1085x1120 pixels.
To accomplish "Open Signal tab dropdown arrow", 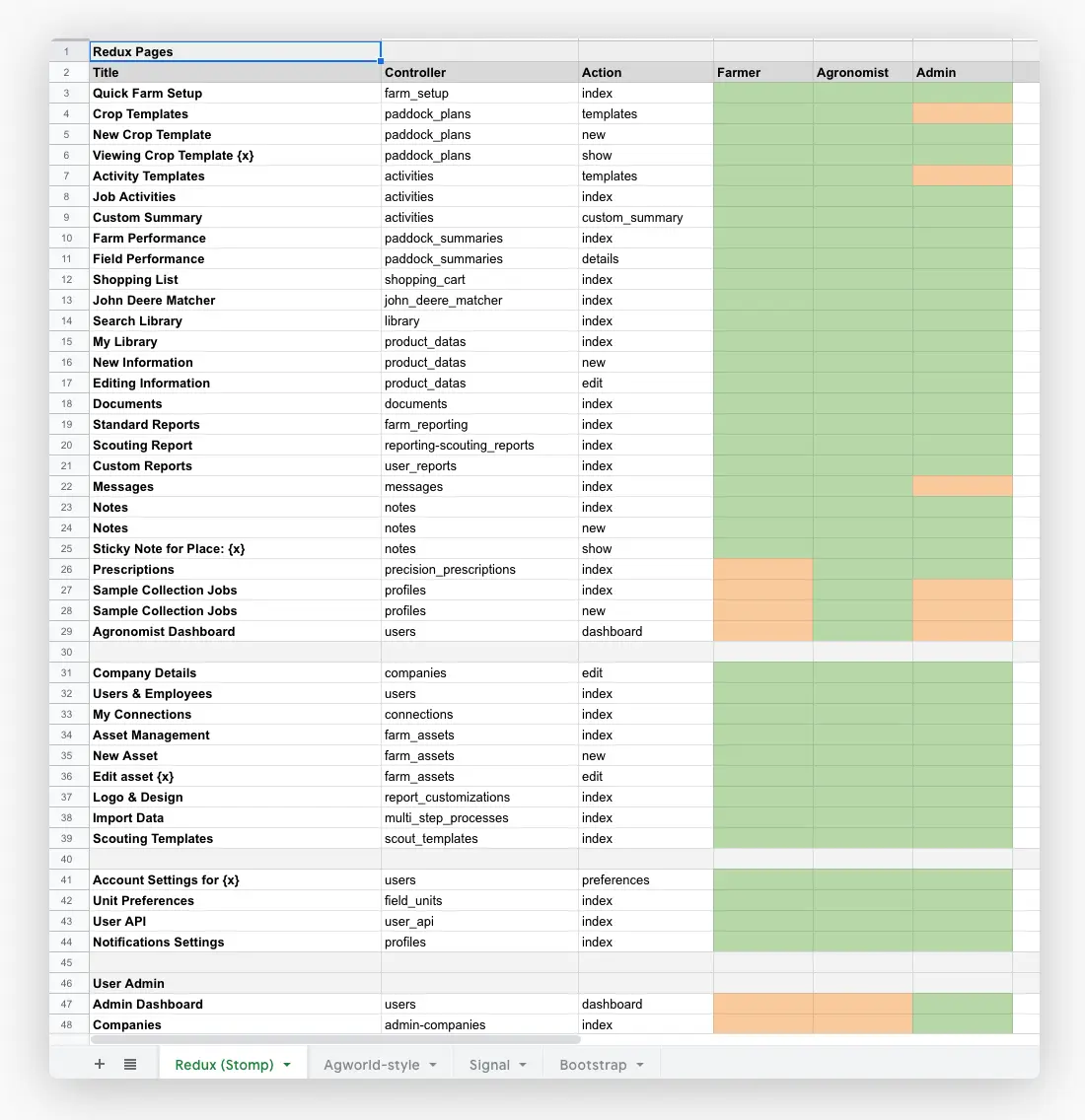I will coord(523,1065).
